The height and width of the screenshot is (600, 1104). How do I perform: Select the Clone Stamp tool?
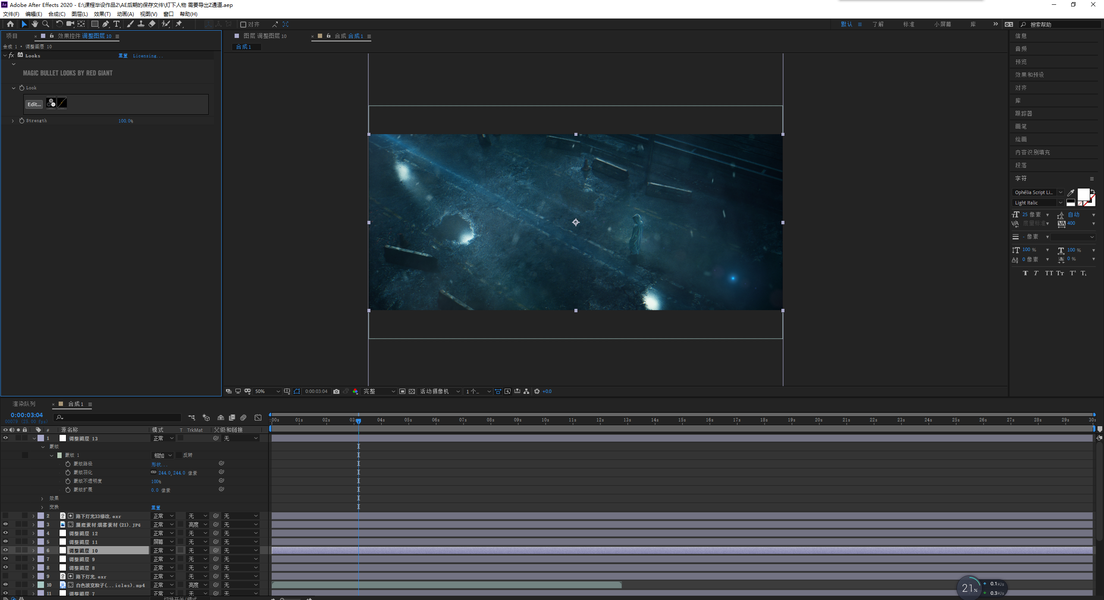pyautogui.click(x=141, y=24)
